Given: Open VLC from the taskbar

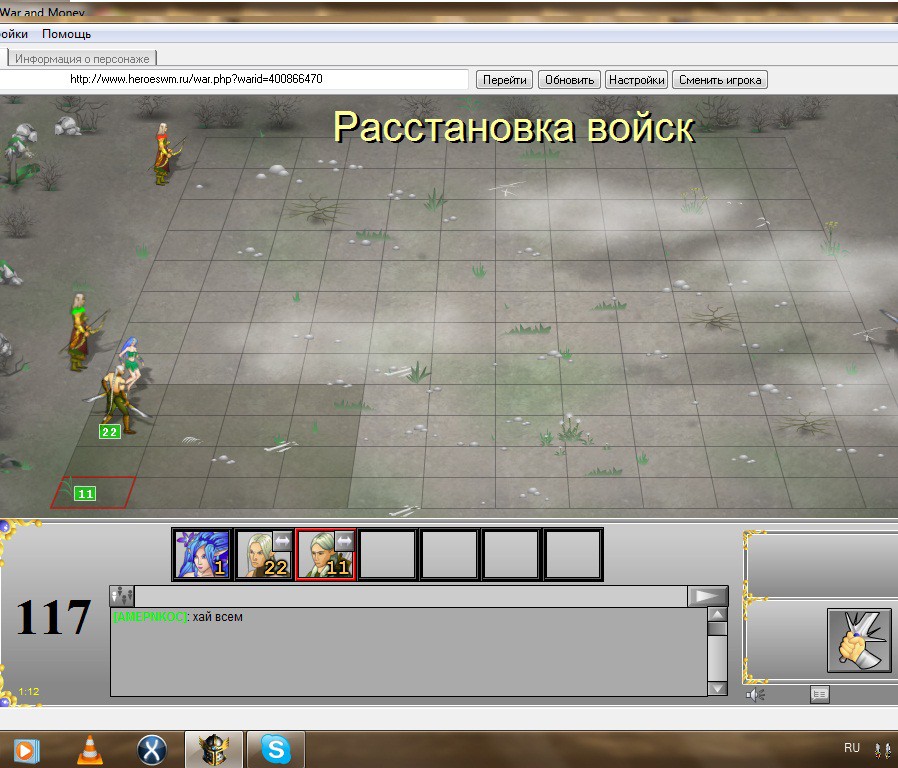Looking at the screenshot, I should pos(89,750).
